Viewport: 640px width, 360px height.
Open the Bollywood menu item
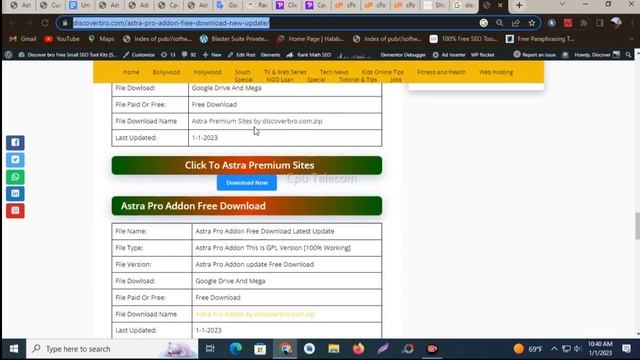[166, 72]
